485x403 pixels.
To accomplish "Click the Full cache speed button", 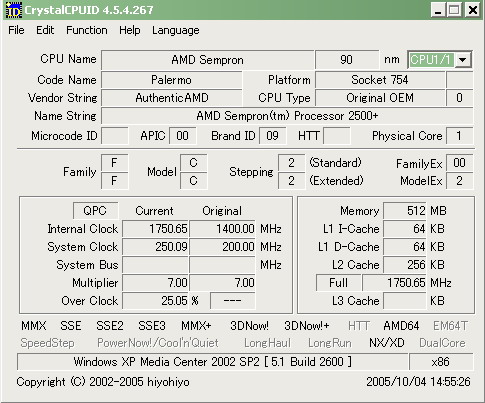I will (338, 283).
